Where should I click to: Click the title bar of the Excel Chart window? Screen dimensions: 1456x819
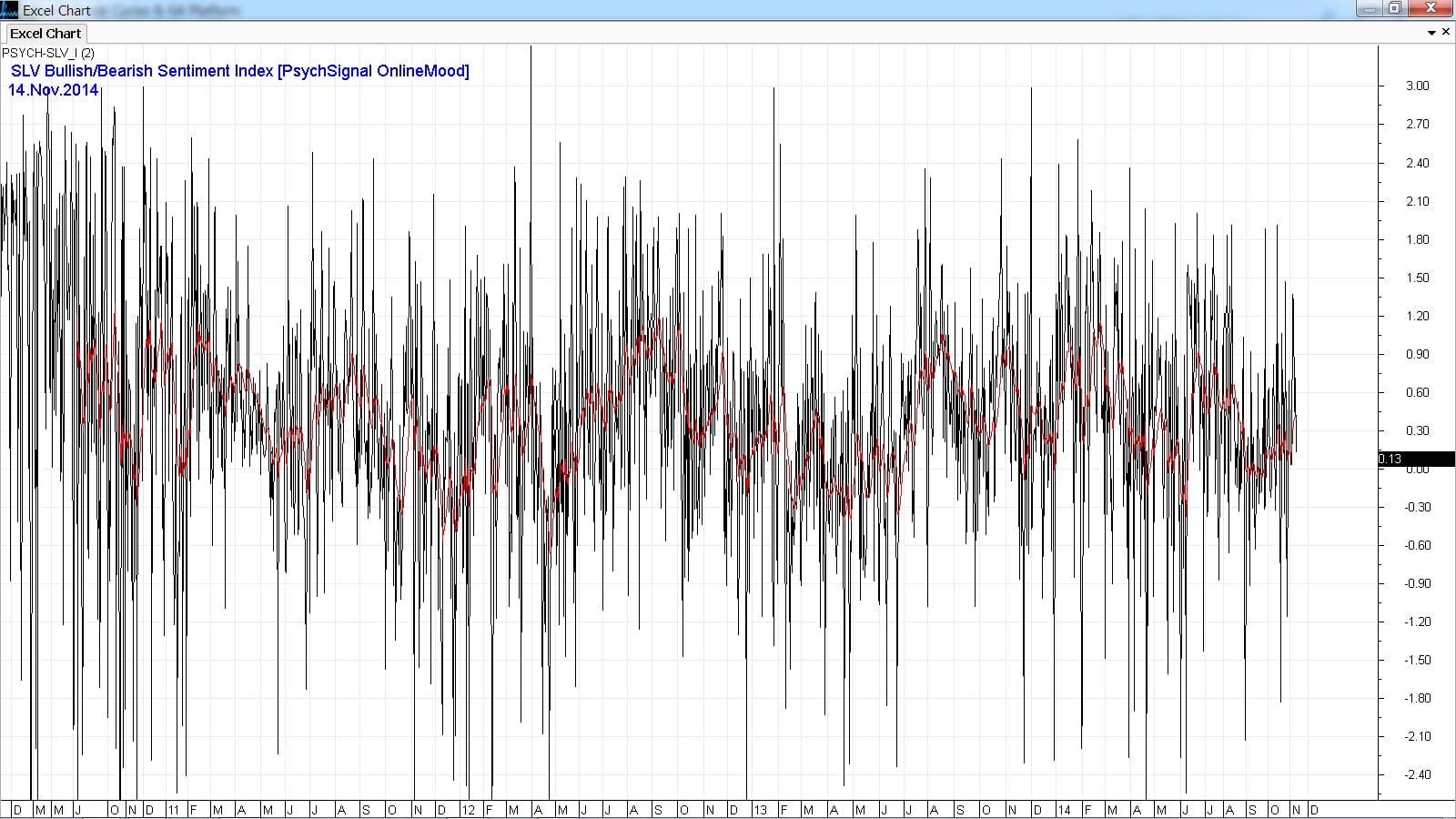(x=637, y=10)
